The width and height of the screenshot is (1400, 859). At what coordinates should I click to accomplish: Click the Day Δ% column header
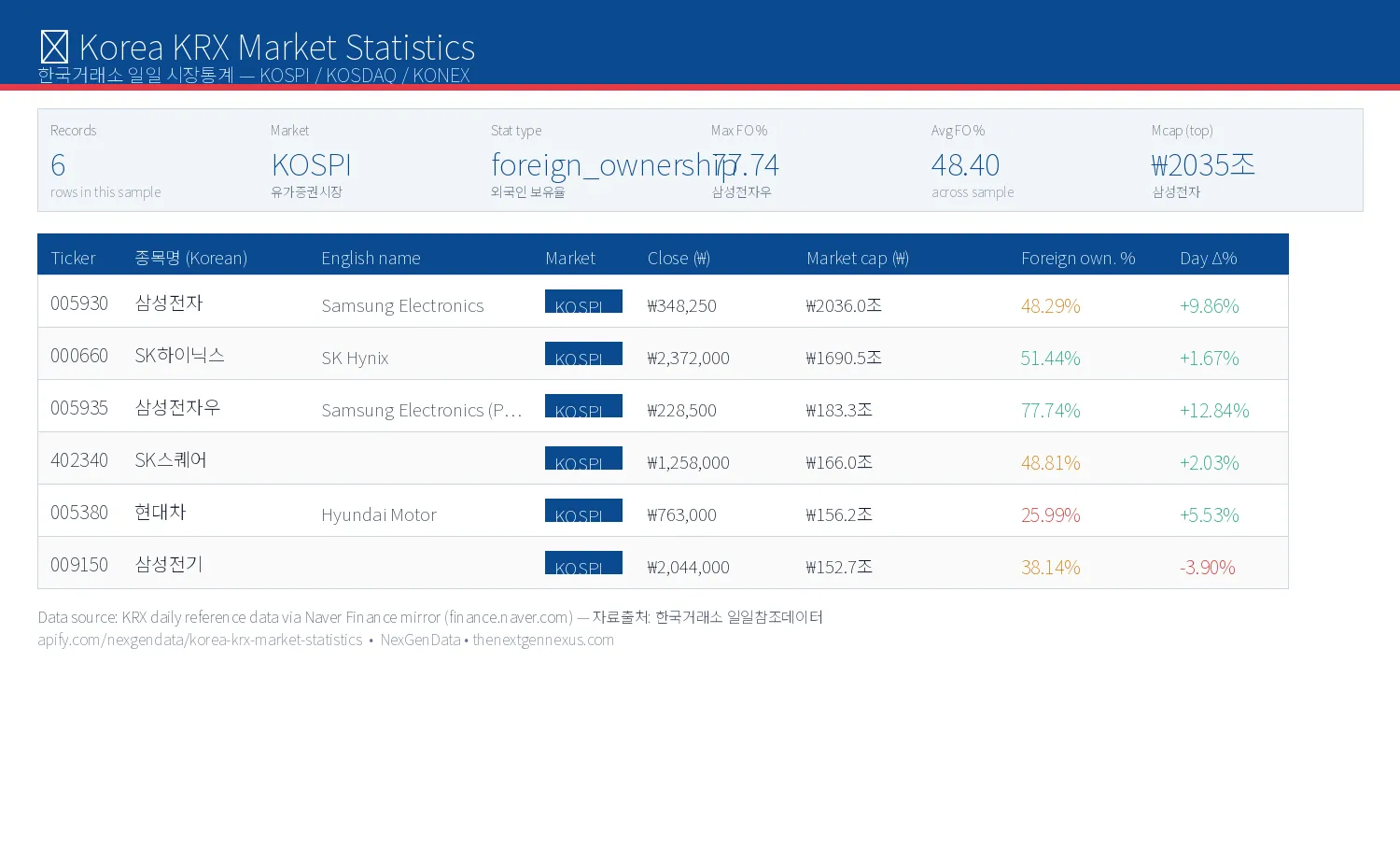click(x=1209, y=259)
